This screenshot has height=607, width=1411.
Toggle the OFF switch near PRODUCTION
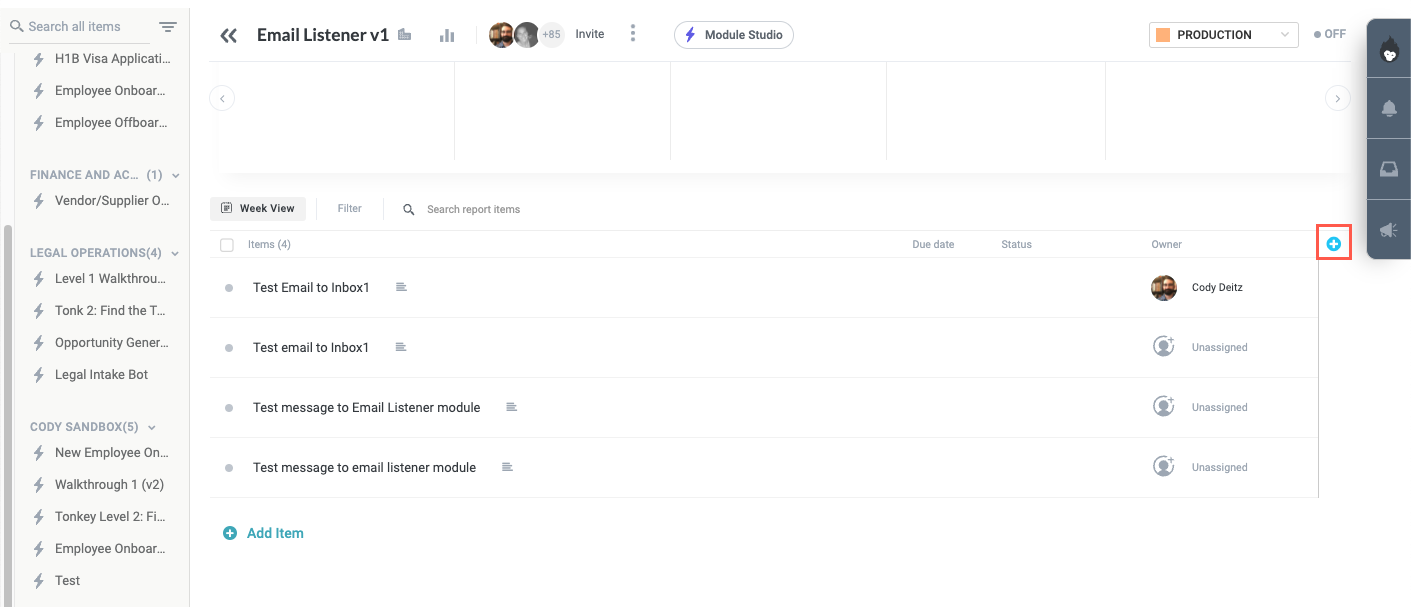1329,33
